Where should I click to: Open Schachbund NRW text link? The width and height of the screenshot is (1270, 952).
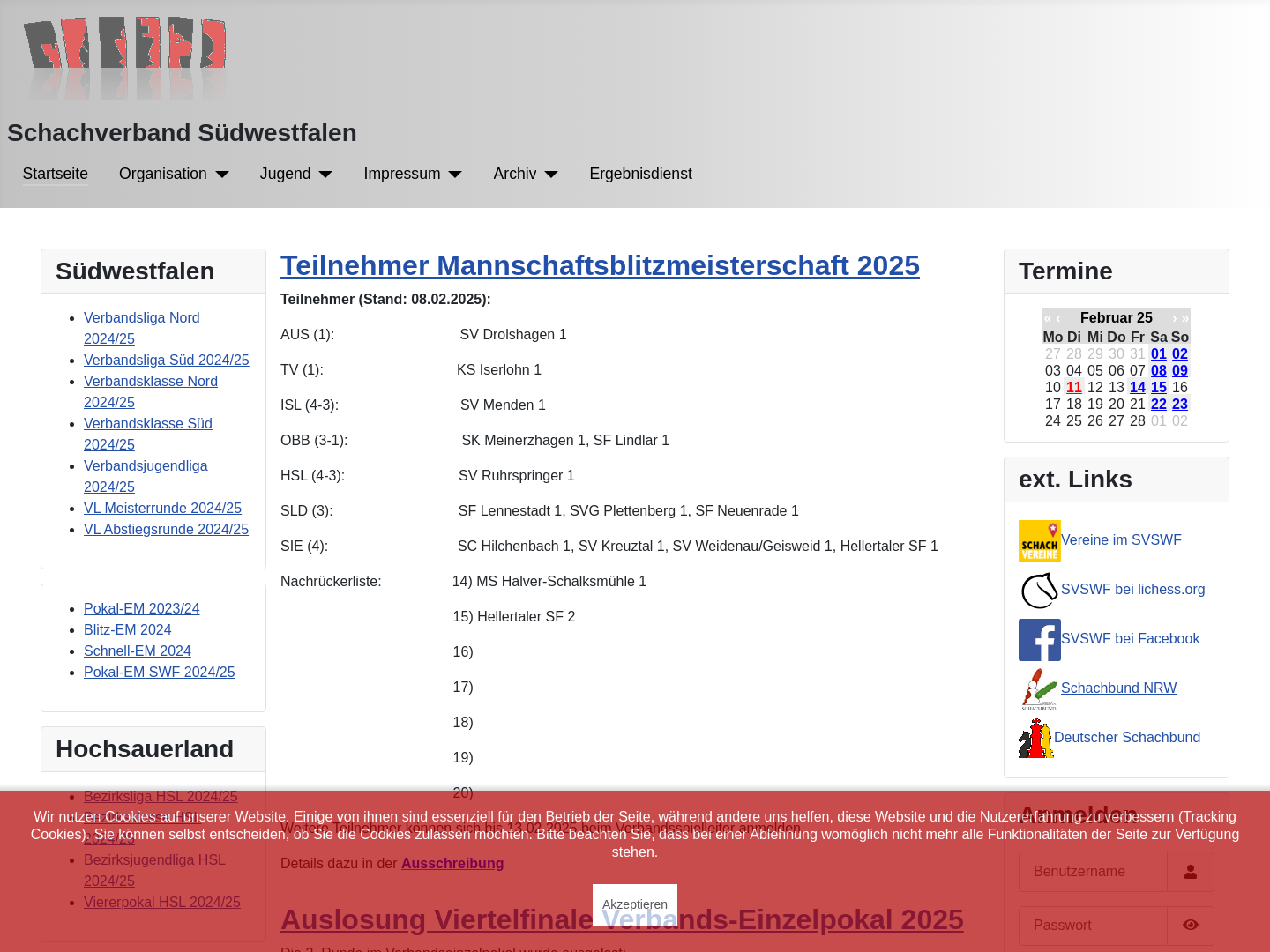point(1119,688)
